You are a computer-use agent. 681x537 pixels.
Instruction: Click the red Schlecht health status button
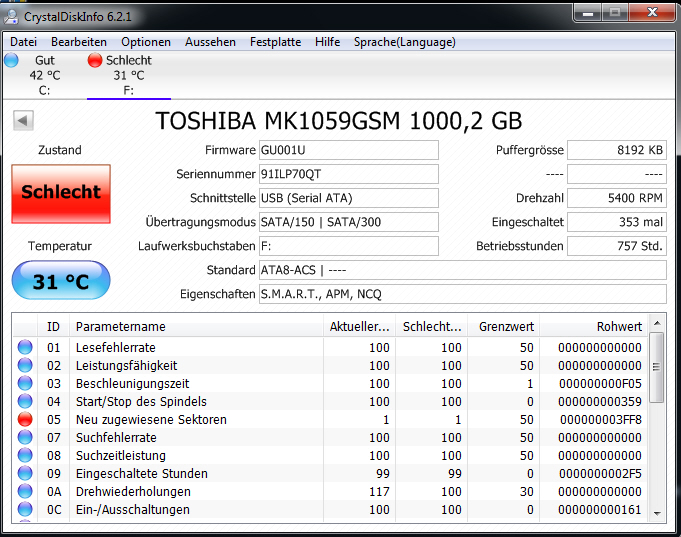pos(61,194)
